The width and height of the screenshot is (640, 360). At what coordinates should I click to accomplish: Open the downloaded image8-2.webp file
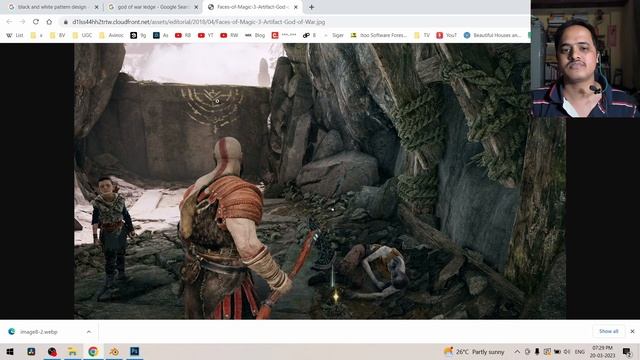[x=39, y=332]
